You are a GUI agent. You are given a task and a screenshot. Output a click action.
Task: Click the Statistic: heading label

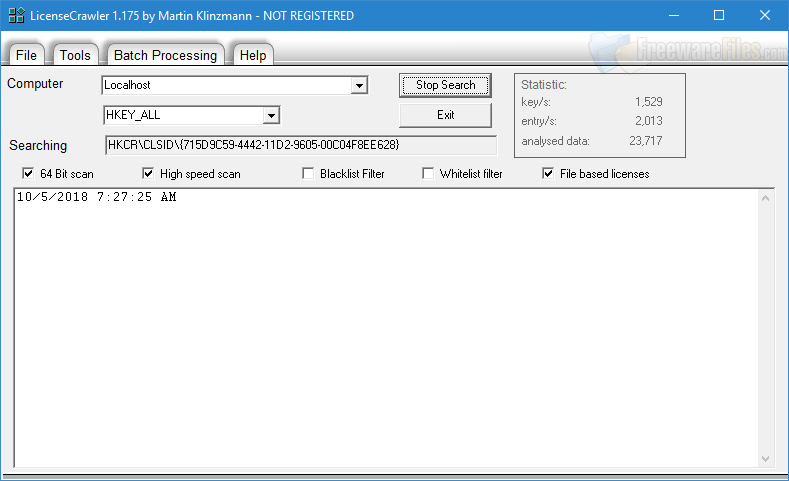point(544,85)
